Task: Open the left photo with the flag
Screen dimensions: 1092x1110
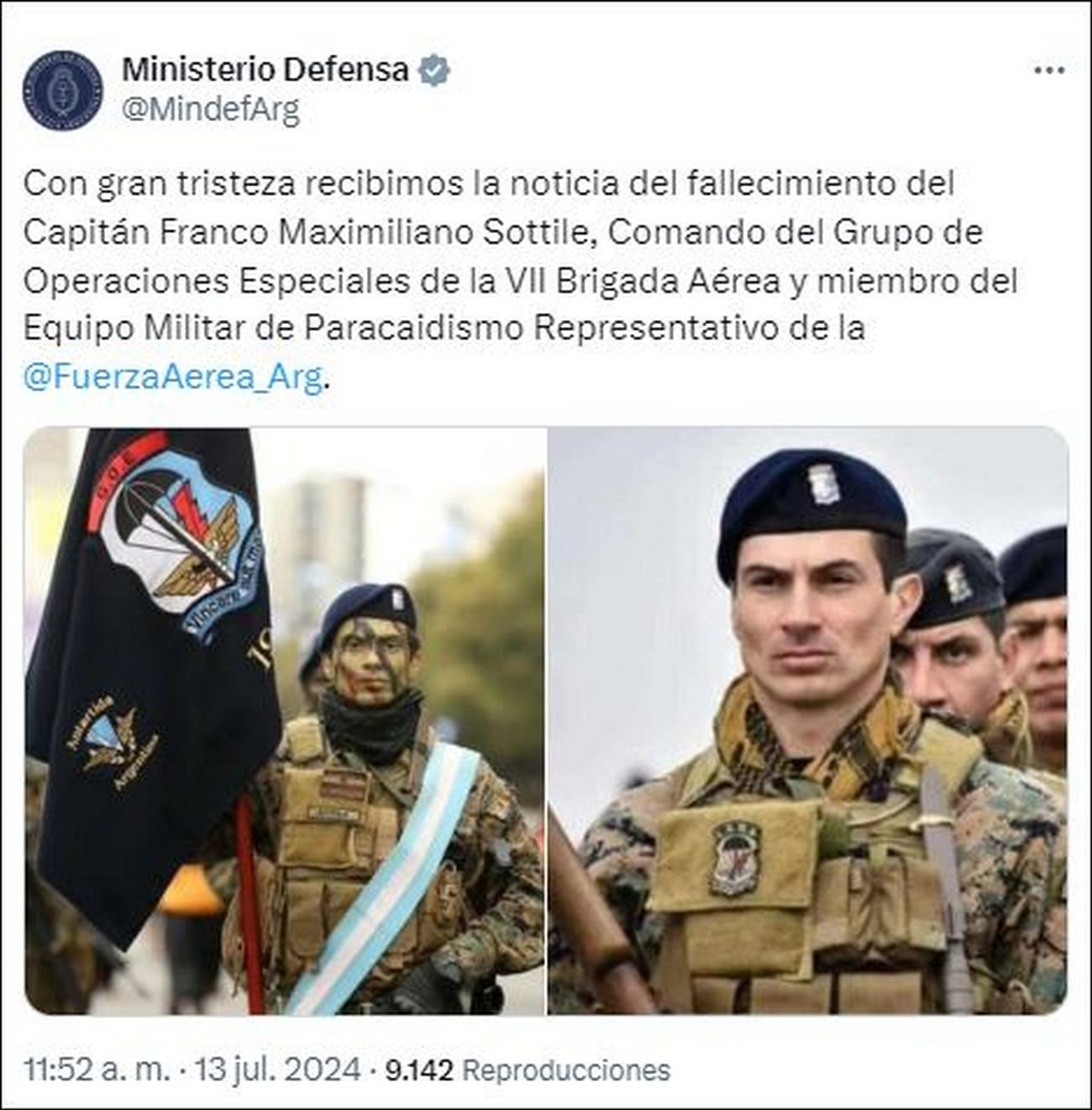Action: 285,721
